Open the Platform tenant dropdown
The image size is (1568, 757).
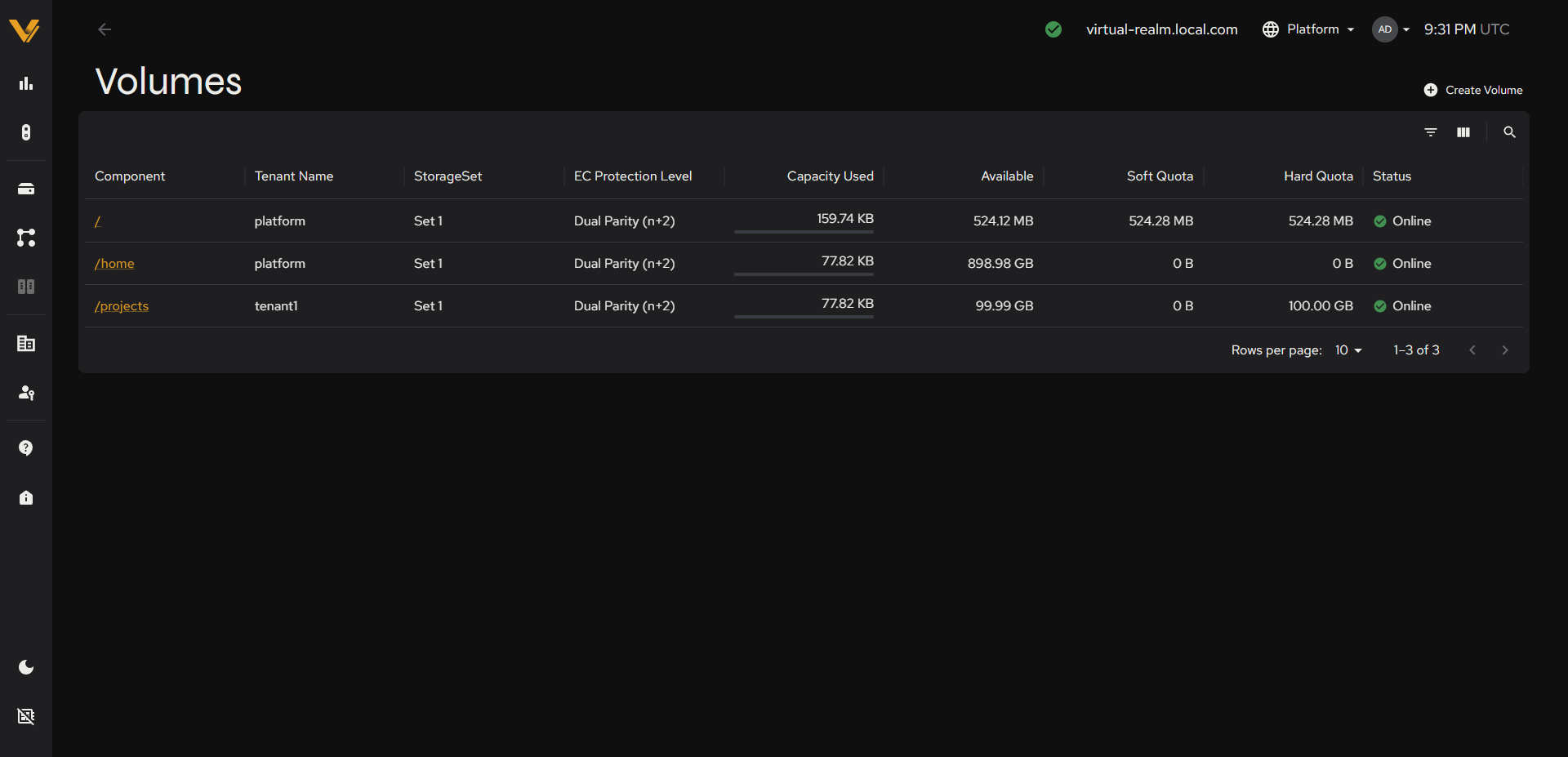coord(1308,29)
